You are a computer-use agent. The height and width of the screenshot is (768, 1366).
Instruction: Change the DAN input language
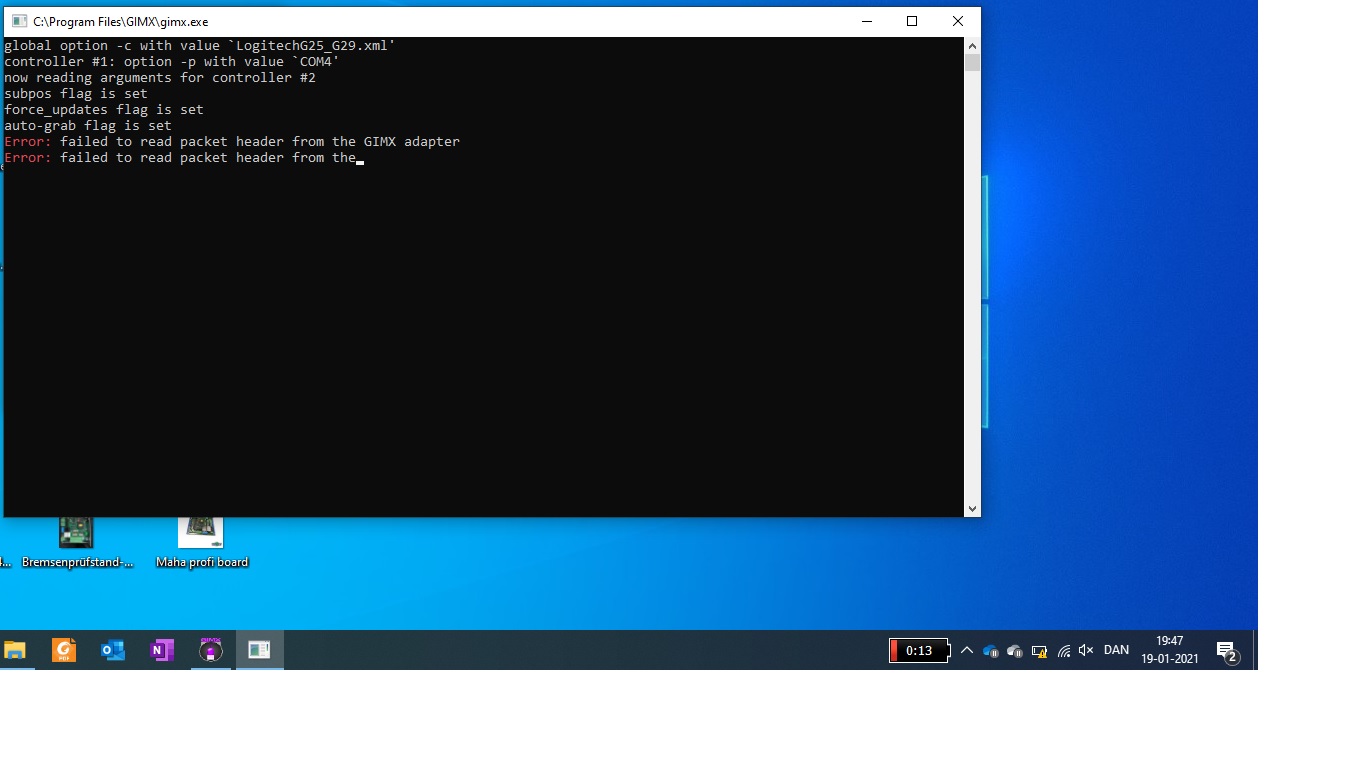1116,650
